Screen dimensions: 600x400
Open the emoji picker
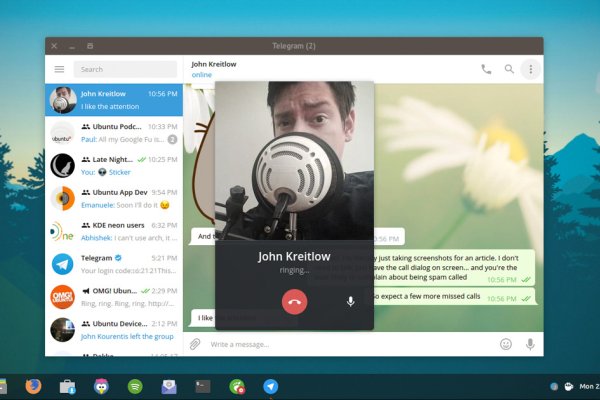point(506,344)
